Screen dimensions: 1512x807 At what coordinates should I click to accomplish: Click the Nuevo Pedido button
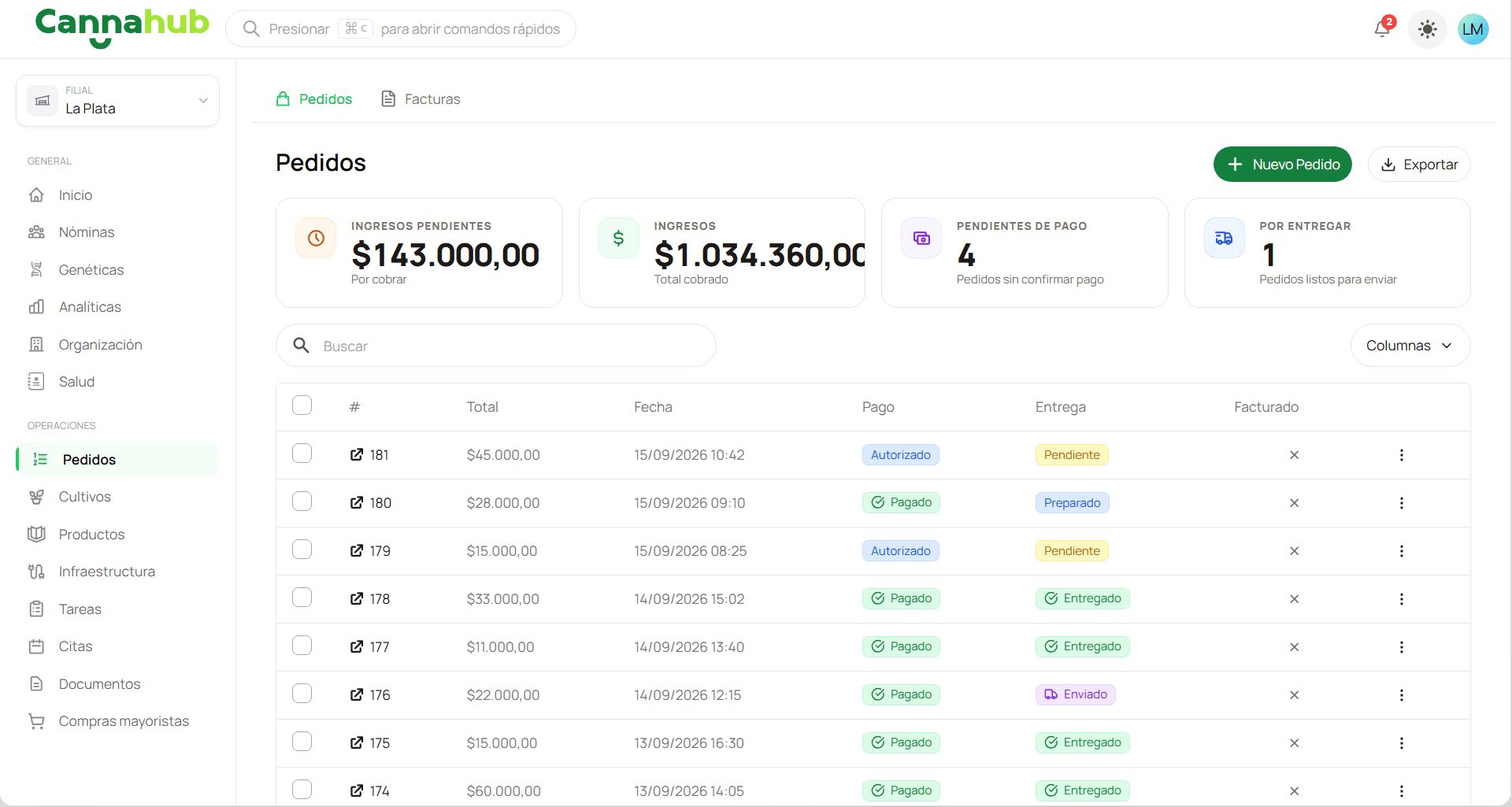point(1282,165)
